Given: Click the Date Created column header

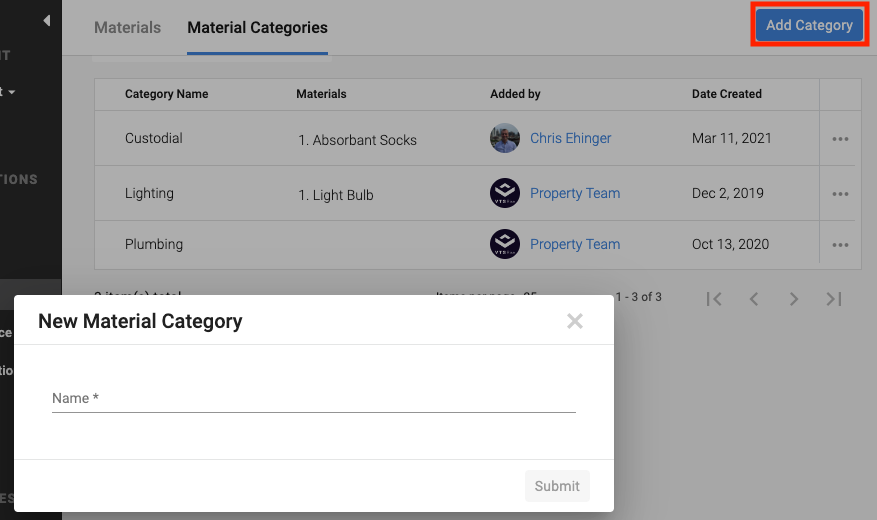Looking at the screenshot, I should click(727, 94).
